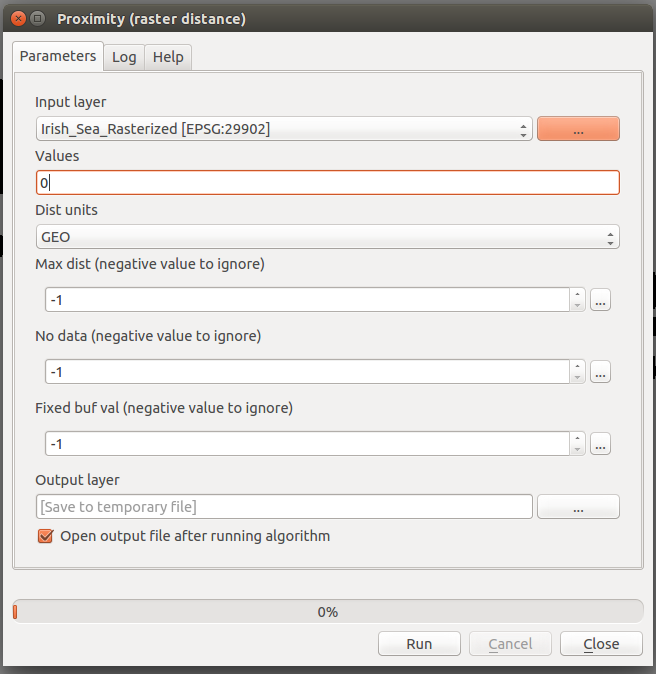The width and height of the screenshot is (656, 674).
Task: Focus the Values text field
Action: click(327, 183)
